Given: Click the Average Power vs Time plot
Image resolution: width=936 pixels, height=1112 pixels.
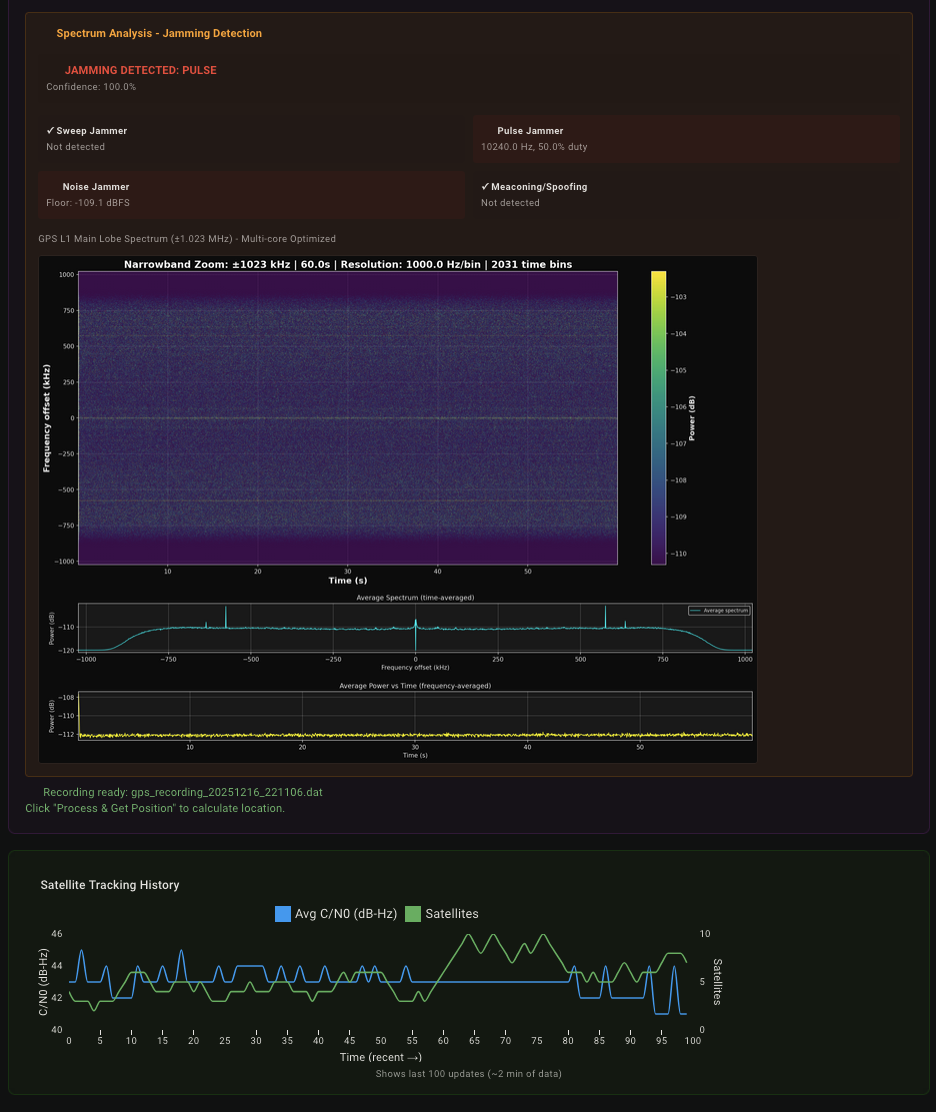Looking at the screenshot, I should click(x=415, y=716).
